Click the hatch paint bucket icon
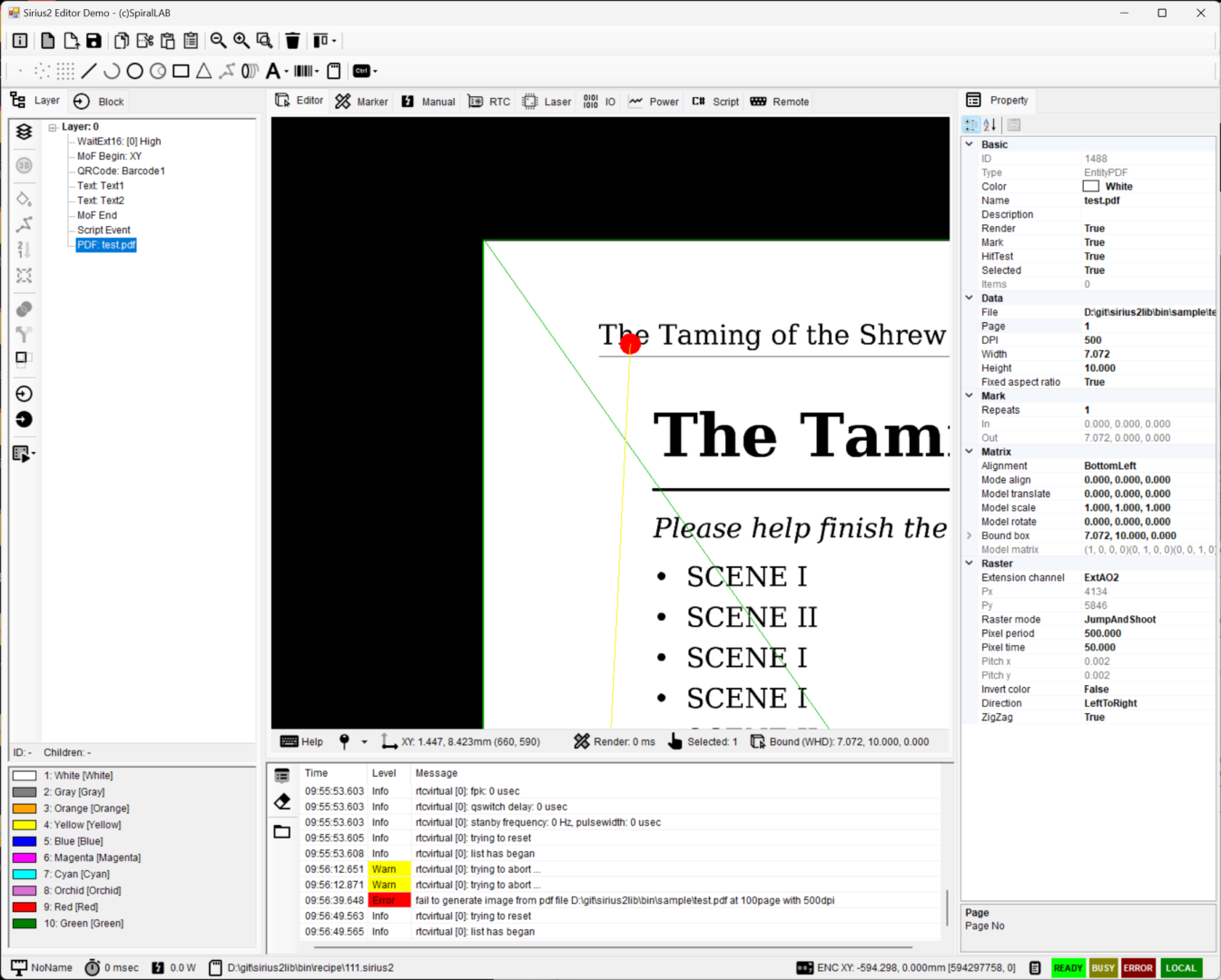Screen dimensions: 1221x980 click(25, 199)
